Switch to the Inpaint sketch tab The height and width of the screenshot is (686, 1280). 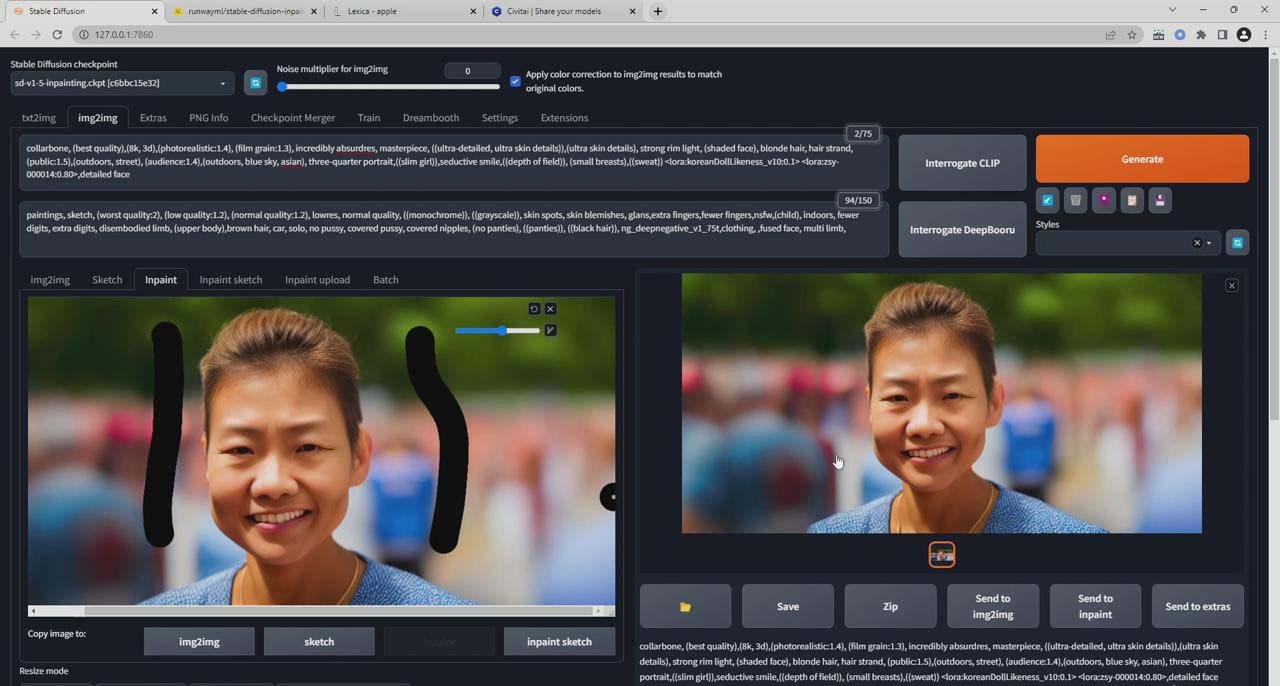coord(230,280)
